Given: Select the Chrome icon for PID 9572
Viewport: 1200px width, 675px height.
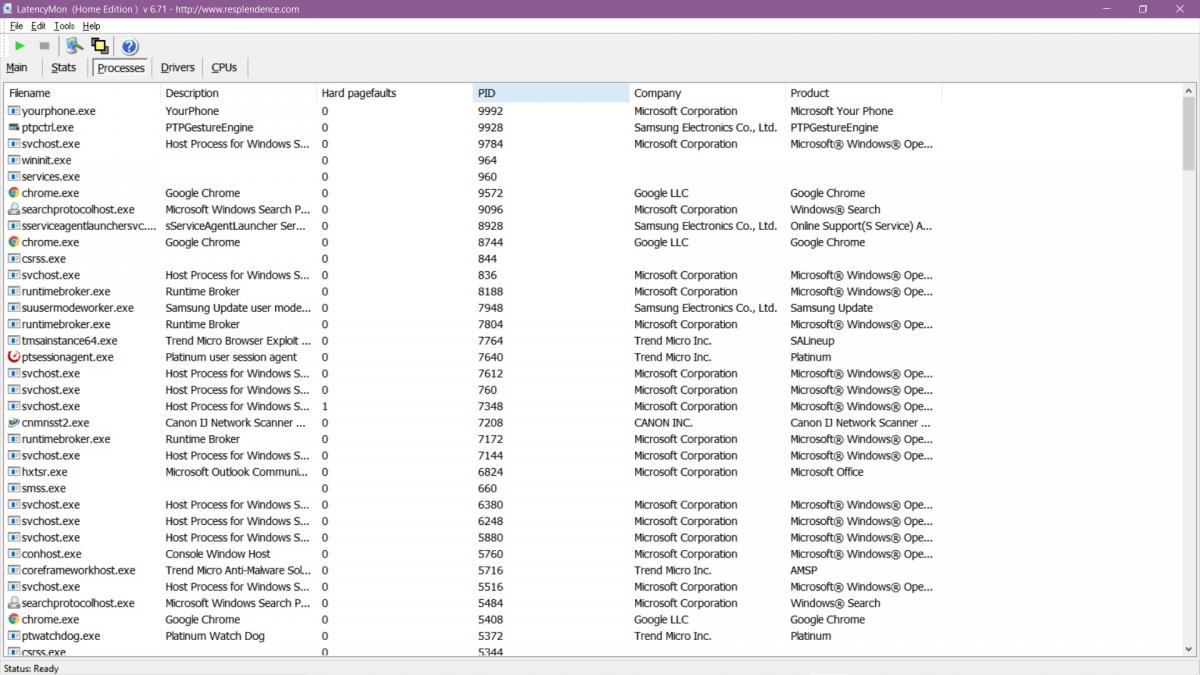Looking at the screenshot, I should coord(14,193).
